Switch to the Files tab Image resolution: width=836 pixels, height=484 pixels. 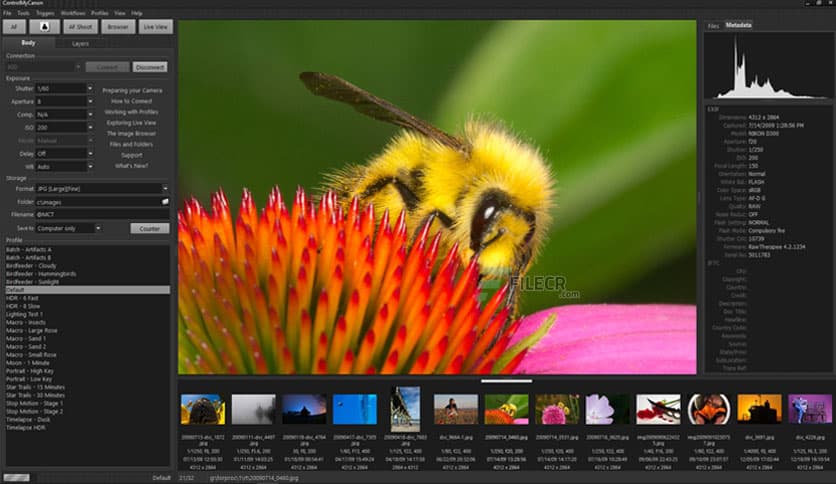tap(713, 26)
